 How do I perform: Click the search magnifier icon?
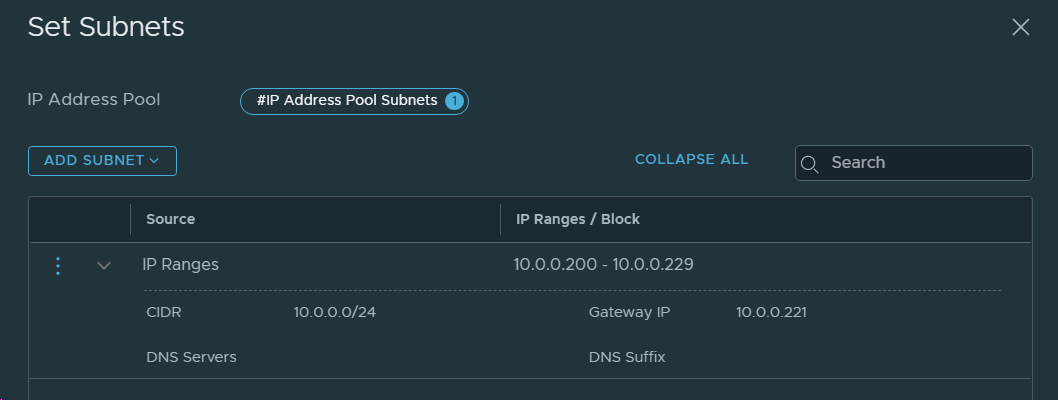810,164
